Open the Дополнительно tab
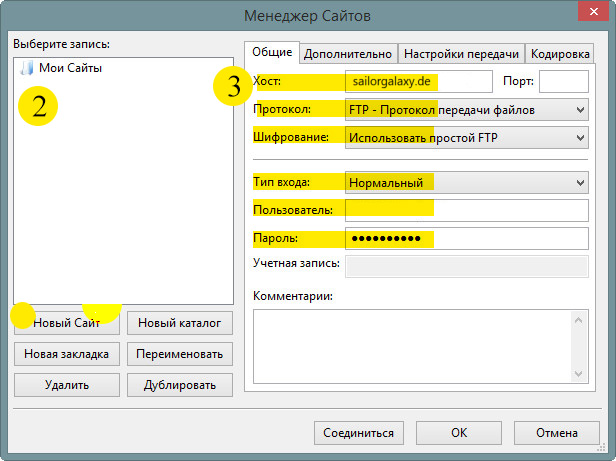 [x=348, y=53]
